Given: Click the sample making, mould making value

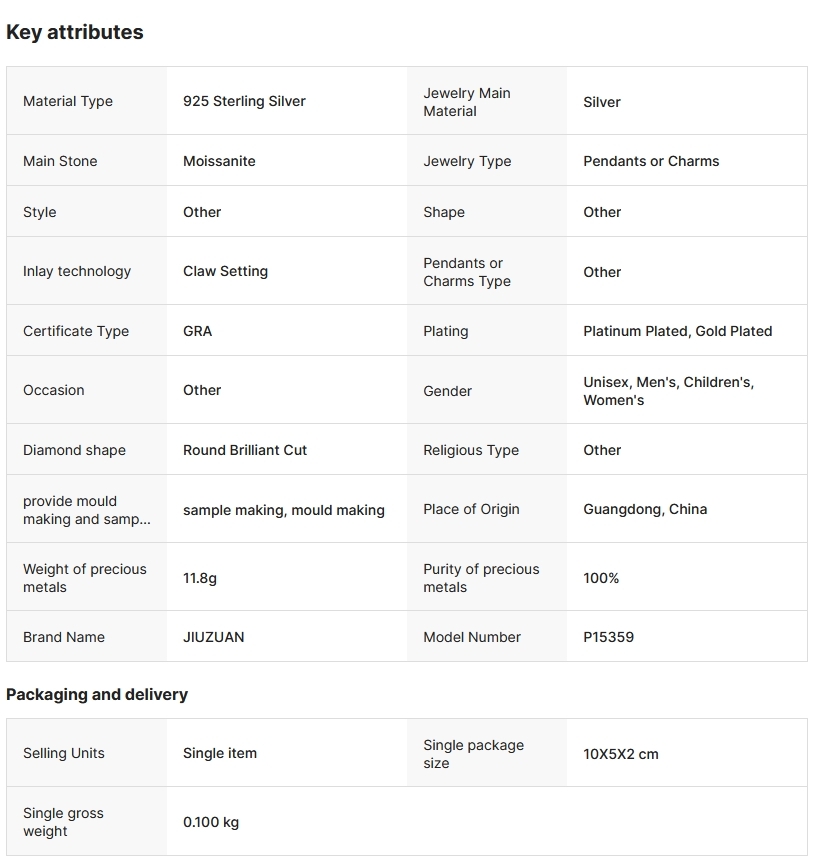Looking at the screenshot, I should pos(283,510).
